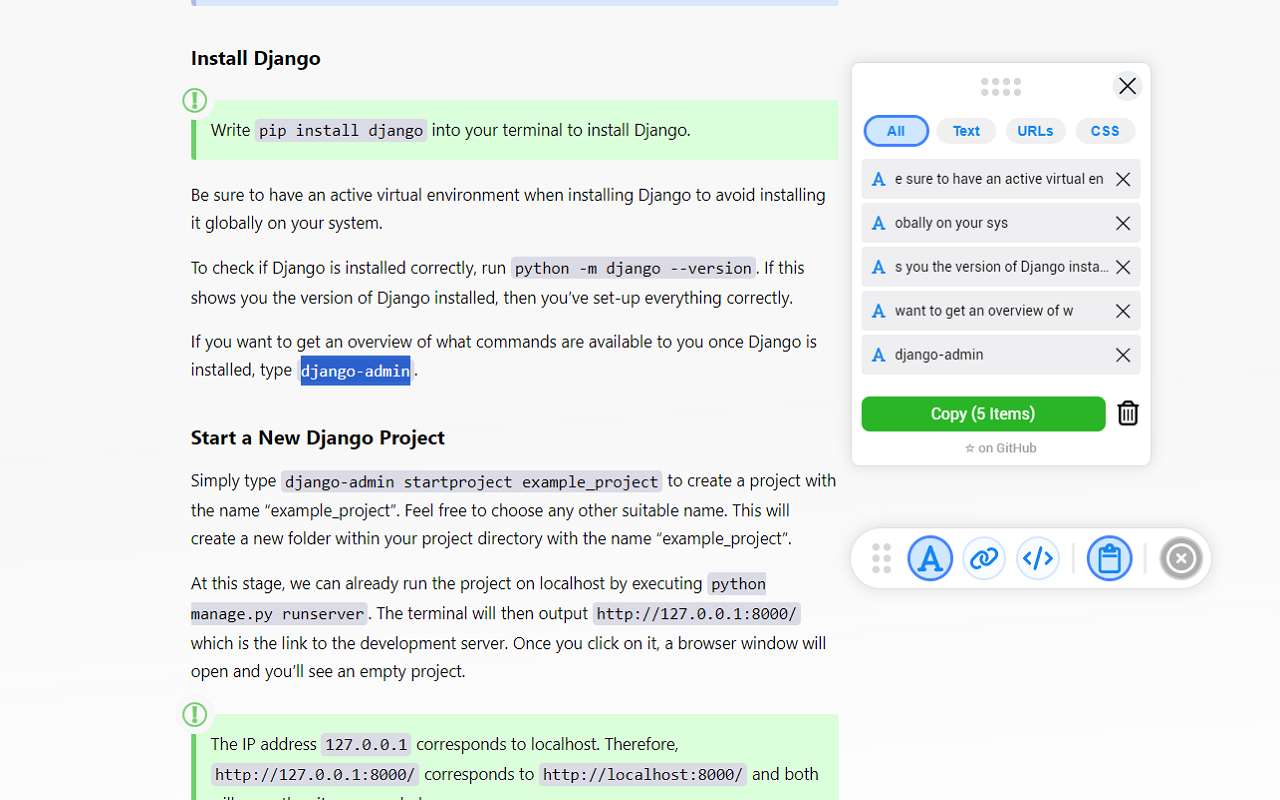Click 'e sure to have an active virtual en' item
1280x800 pixels.
(999, 179)
